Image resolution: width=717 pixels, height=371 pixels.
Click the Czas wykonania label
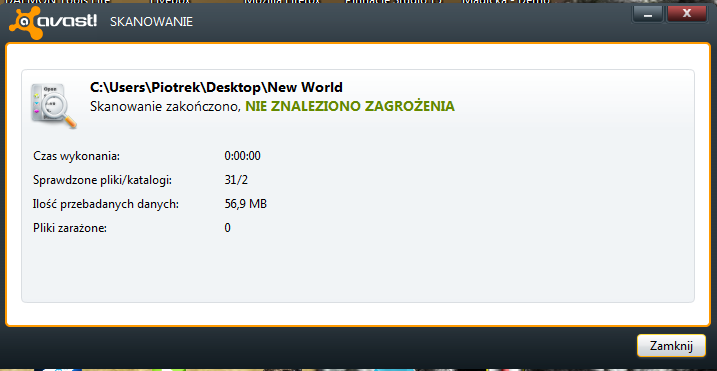tap(76, 156)
